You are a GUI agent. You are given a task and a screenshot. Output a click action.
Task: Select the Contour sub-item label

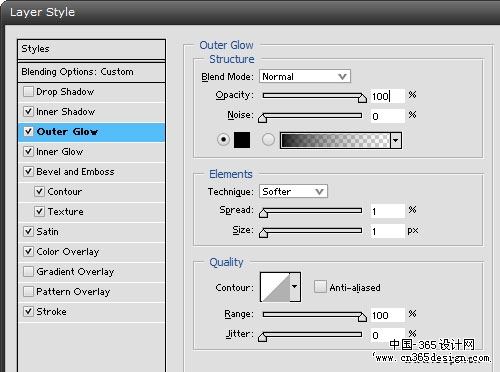click(65, 192)
